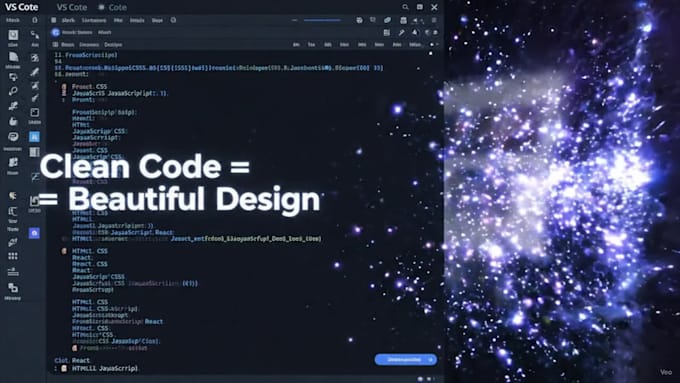This screenshot has width=680, height=383.
Task: Click the bell-shaped icon in second toolbar row
Action: [x=415, y=33]
